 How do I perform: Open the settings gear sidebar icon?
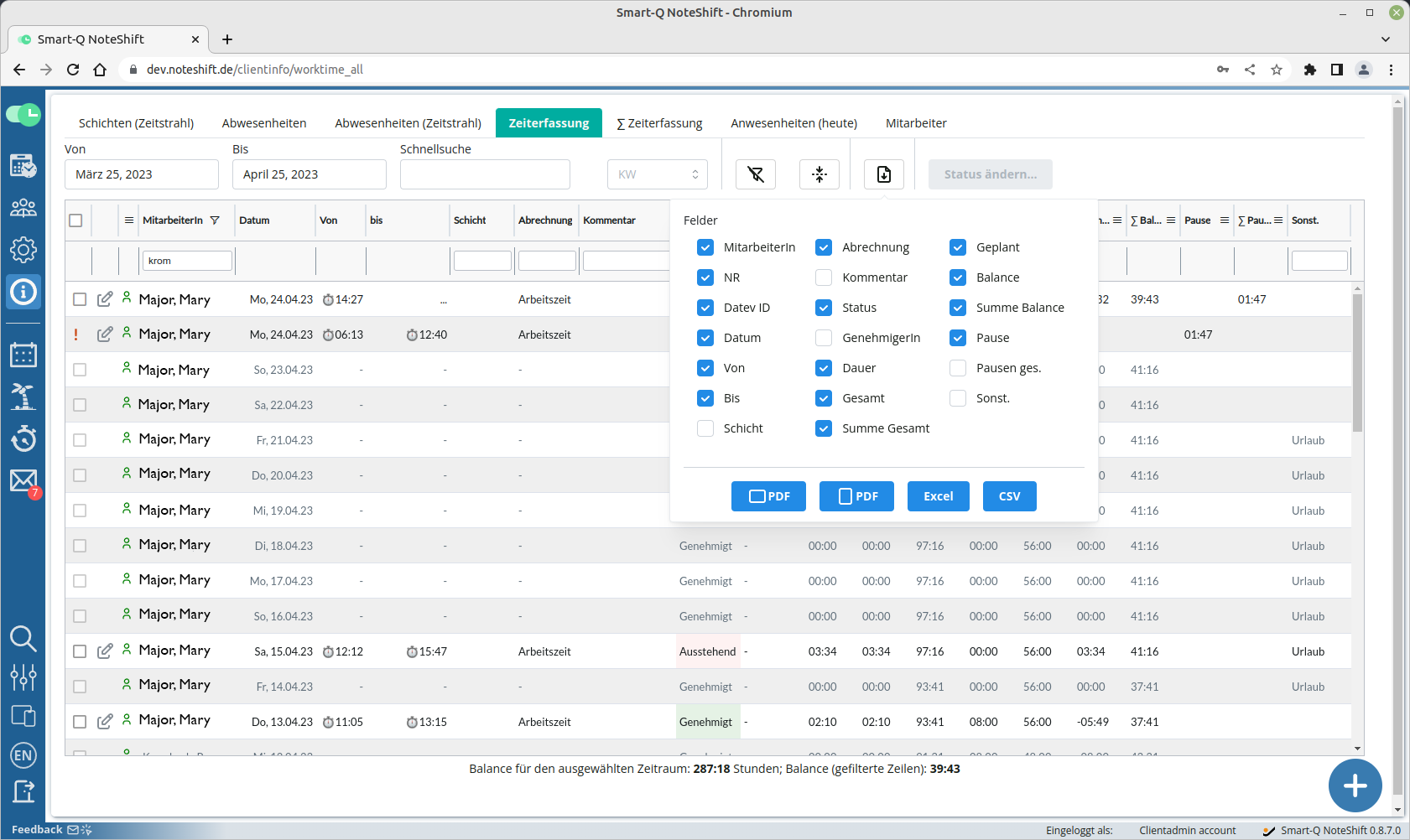click(23, 249)
